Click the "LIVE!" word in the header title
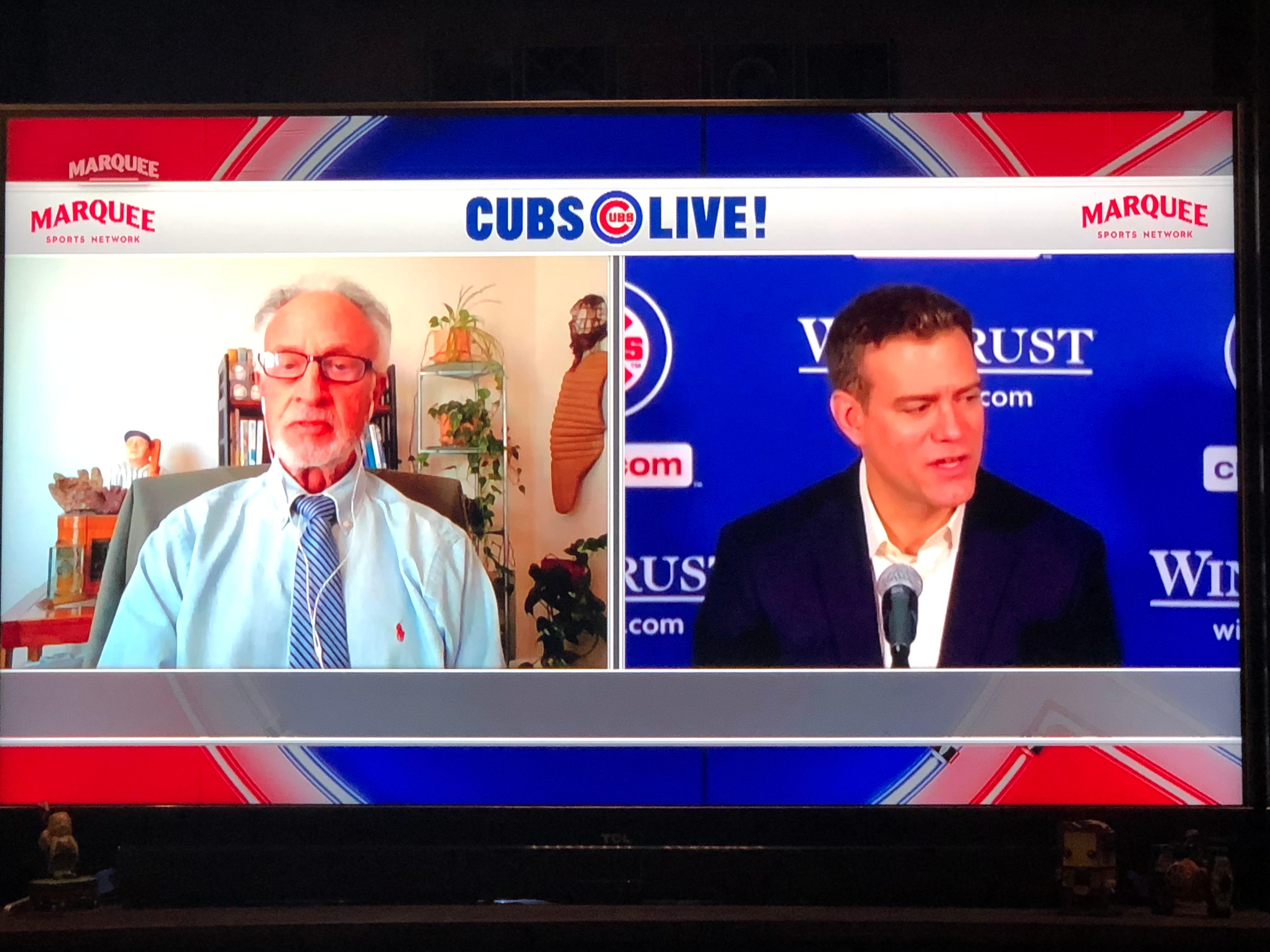The image size is (1270, 952). (707, 217)
